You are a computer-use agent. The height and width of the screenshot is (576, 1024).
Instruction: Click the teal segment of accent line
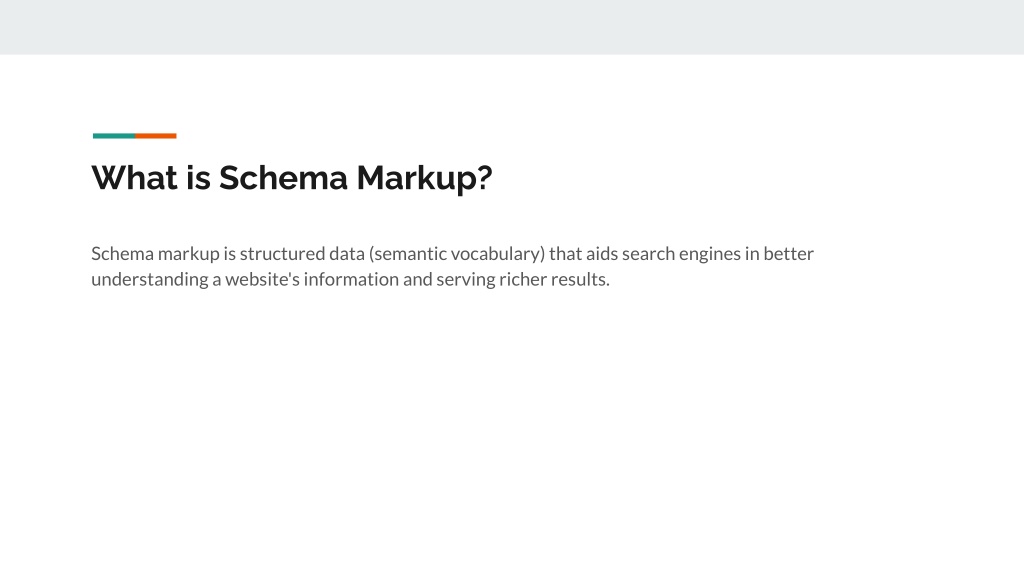pos(114,136)
